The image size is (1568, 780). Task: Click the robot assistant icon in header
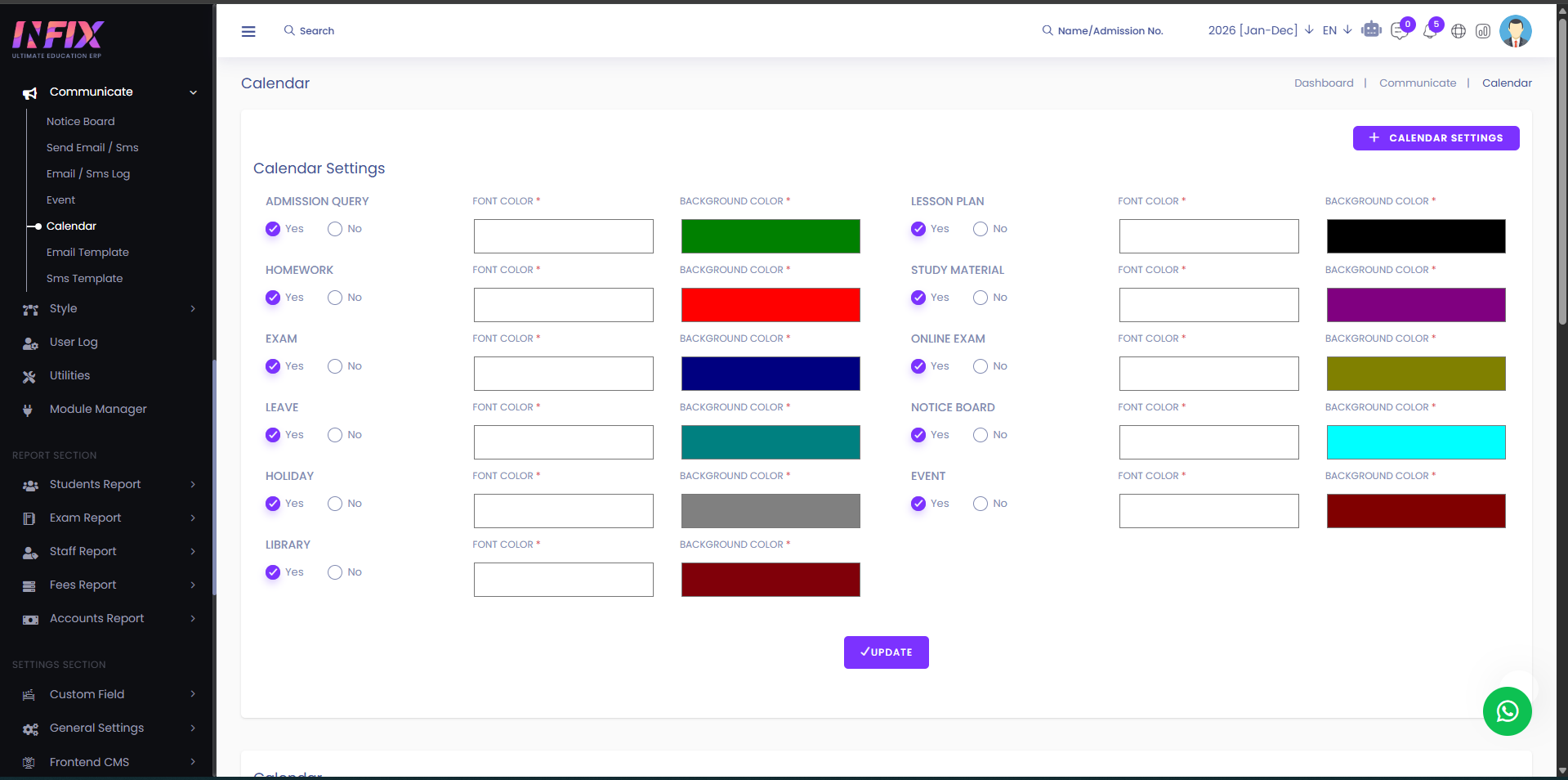tap(1371, 30)
